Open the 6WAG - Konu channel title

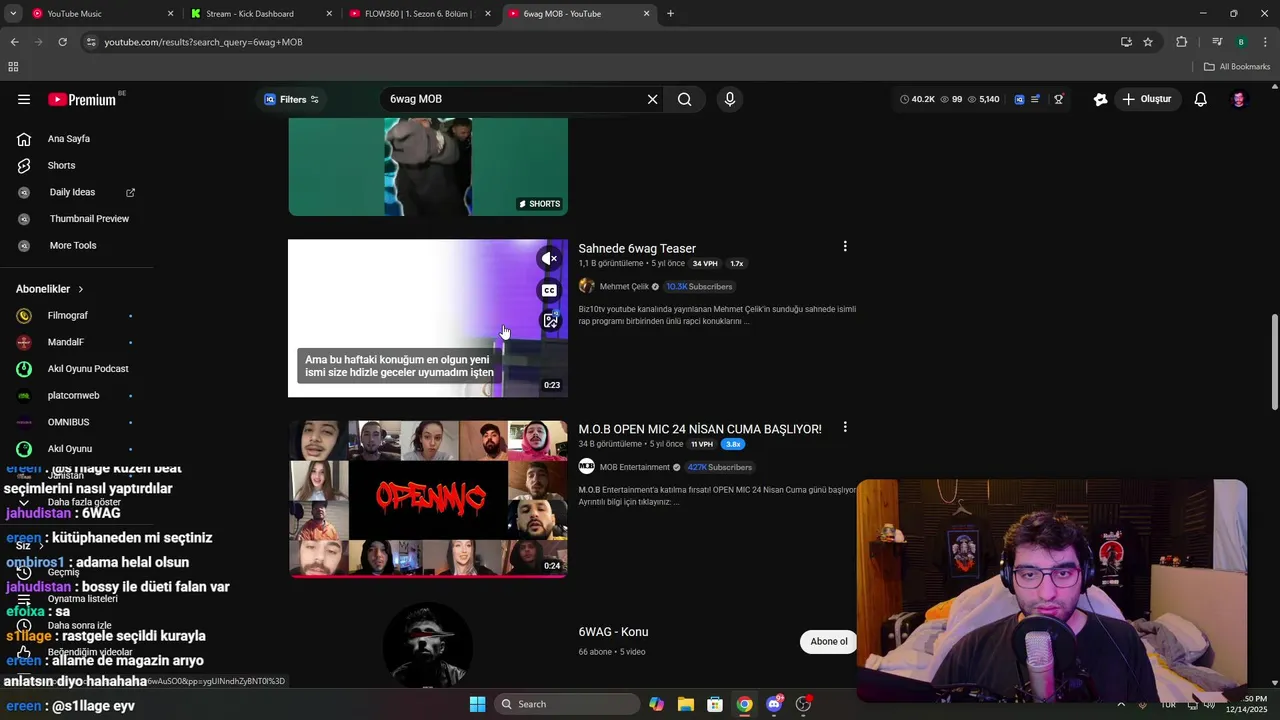(613, 632)
